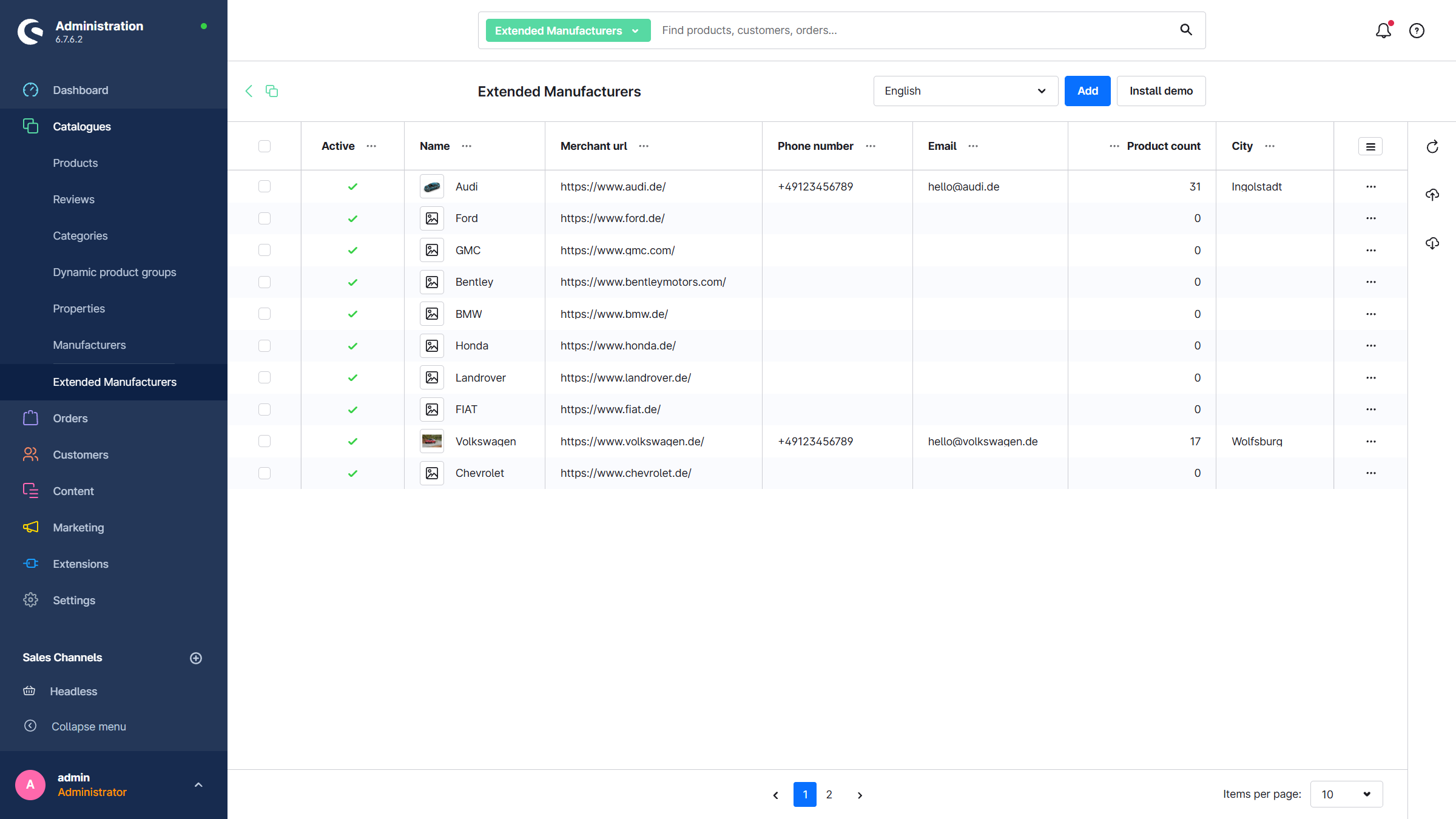Open the Extended Manufacturers search filter dropdown
Image resolution: width=1456 pixels, height=819 pixels.
(568, 30)
